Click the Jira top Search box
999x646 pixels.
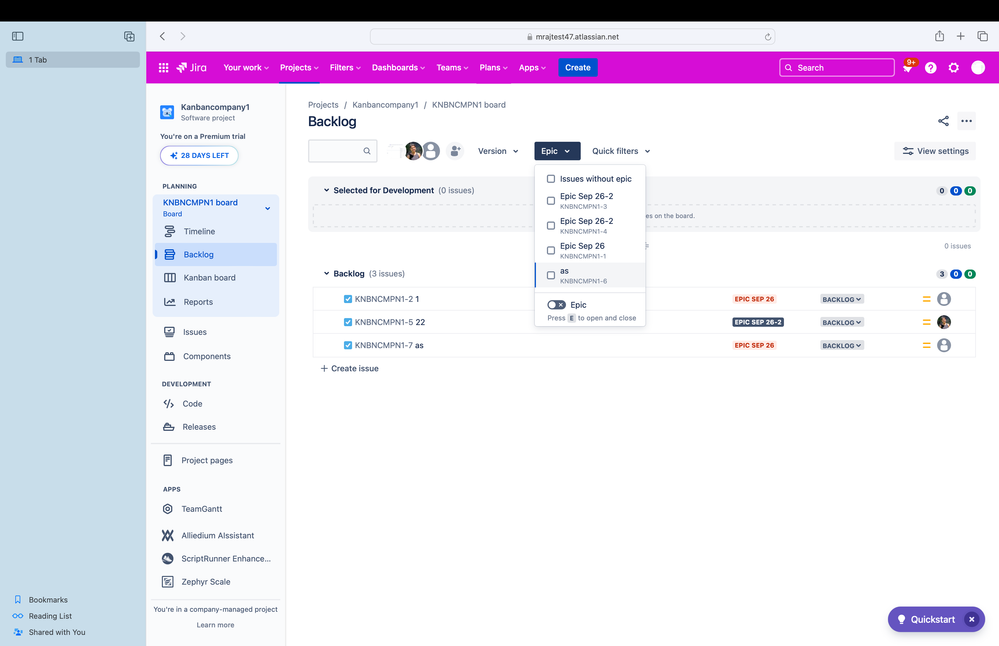(837, 68)
